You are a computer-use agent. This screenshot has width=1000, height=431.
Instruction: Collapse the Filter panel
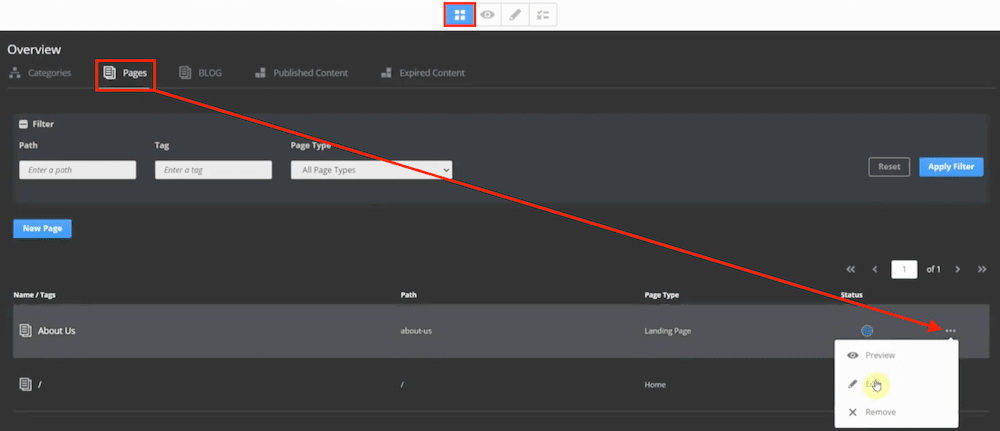pos(24,124)
